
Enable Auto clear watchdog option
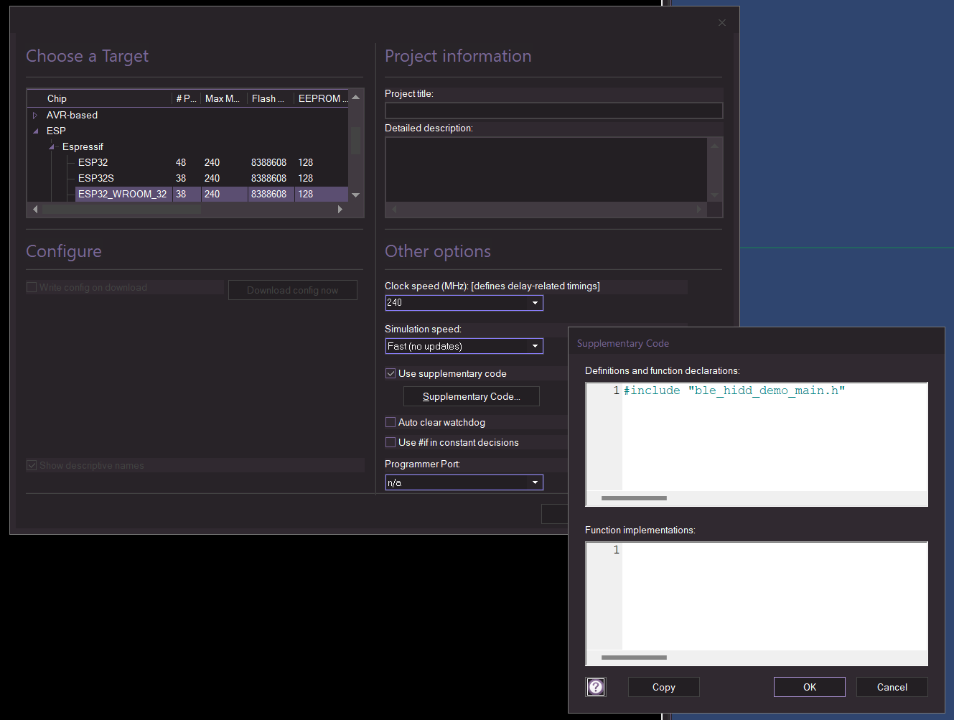pyautogui.click(x=391, y=422)
